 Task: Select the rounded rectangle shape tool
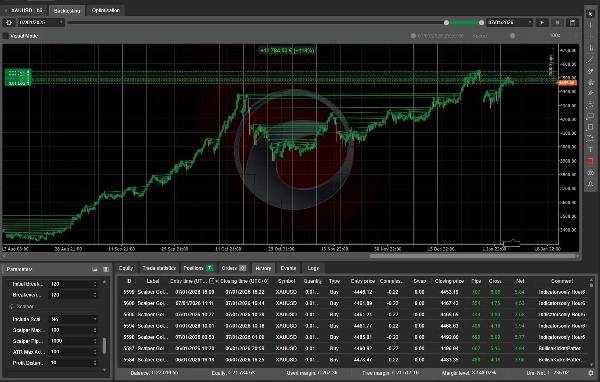point(590,116)
